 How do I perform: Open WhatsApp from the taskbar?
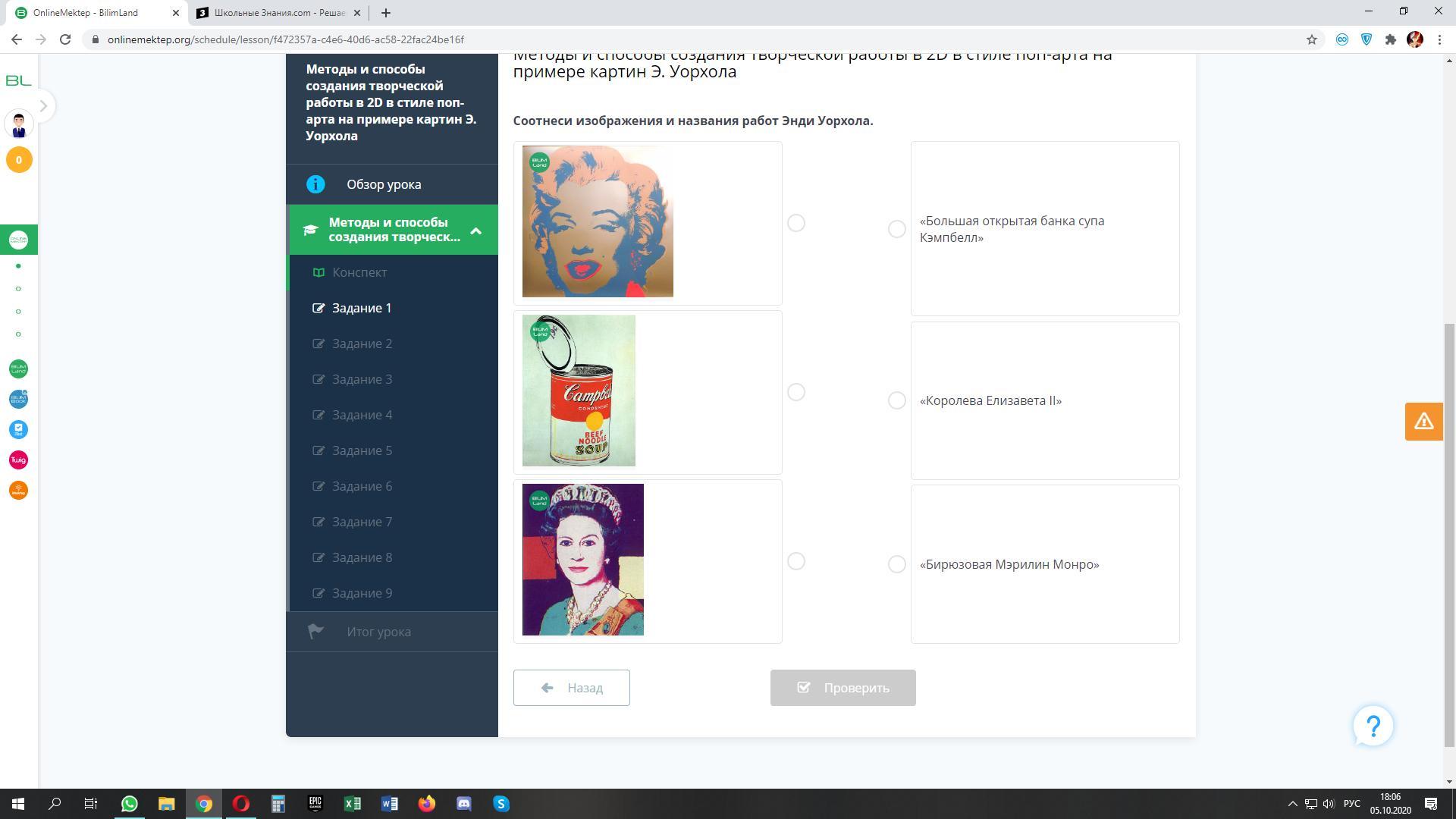(x=130, y=804)
